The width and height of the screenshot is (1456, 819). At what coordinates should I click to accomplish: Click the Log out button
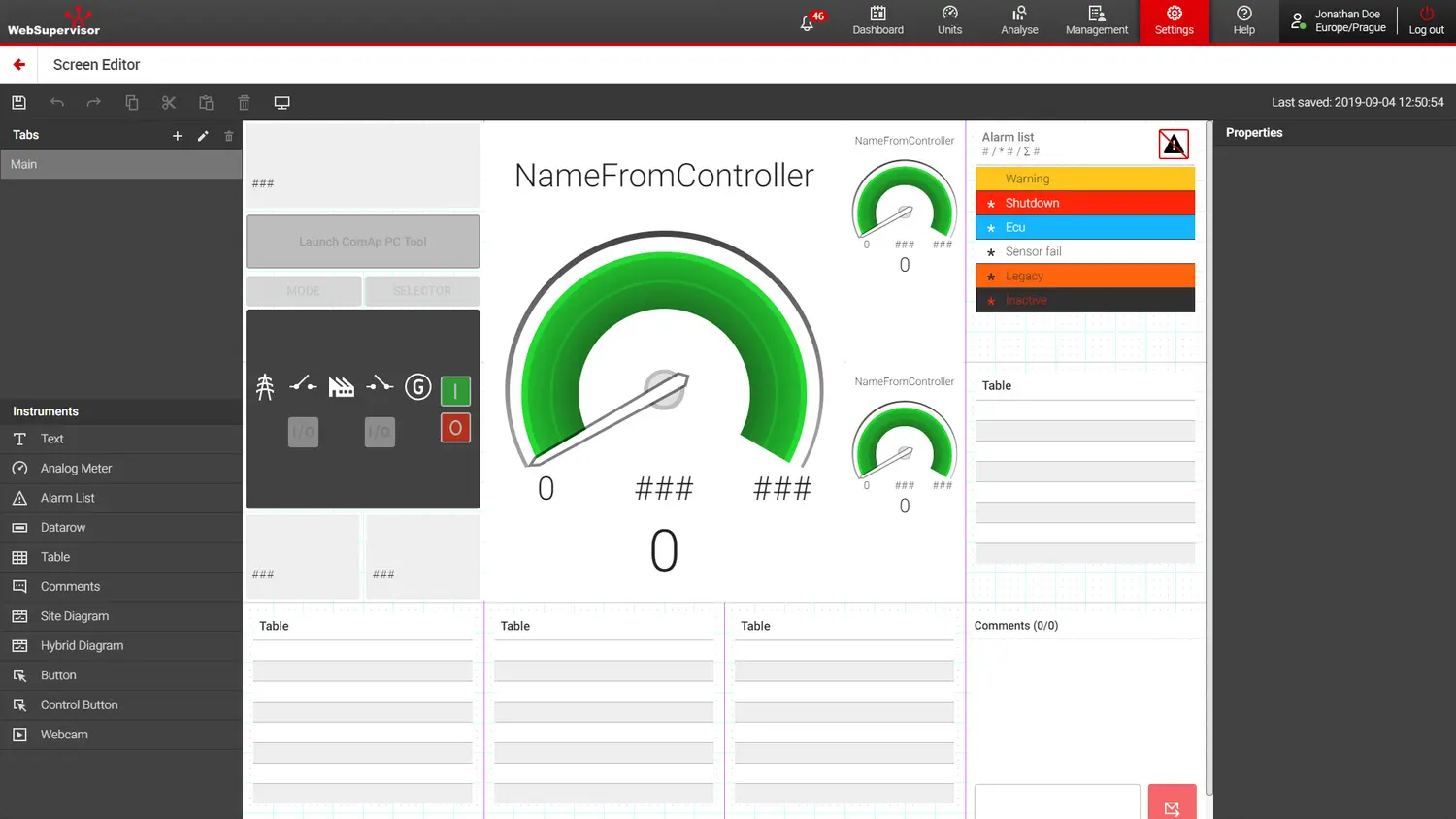(x=1426, y=21)
